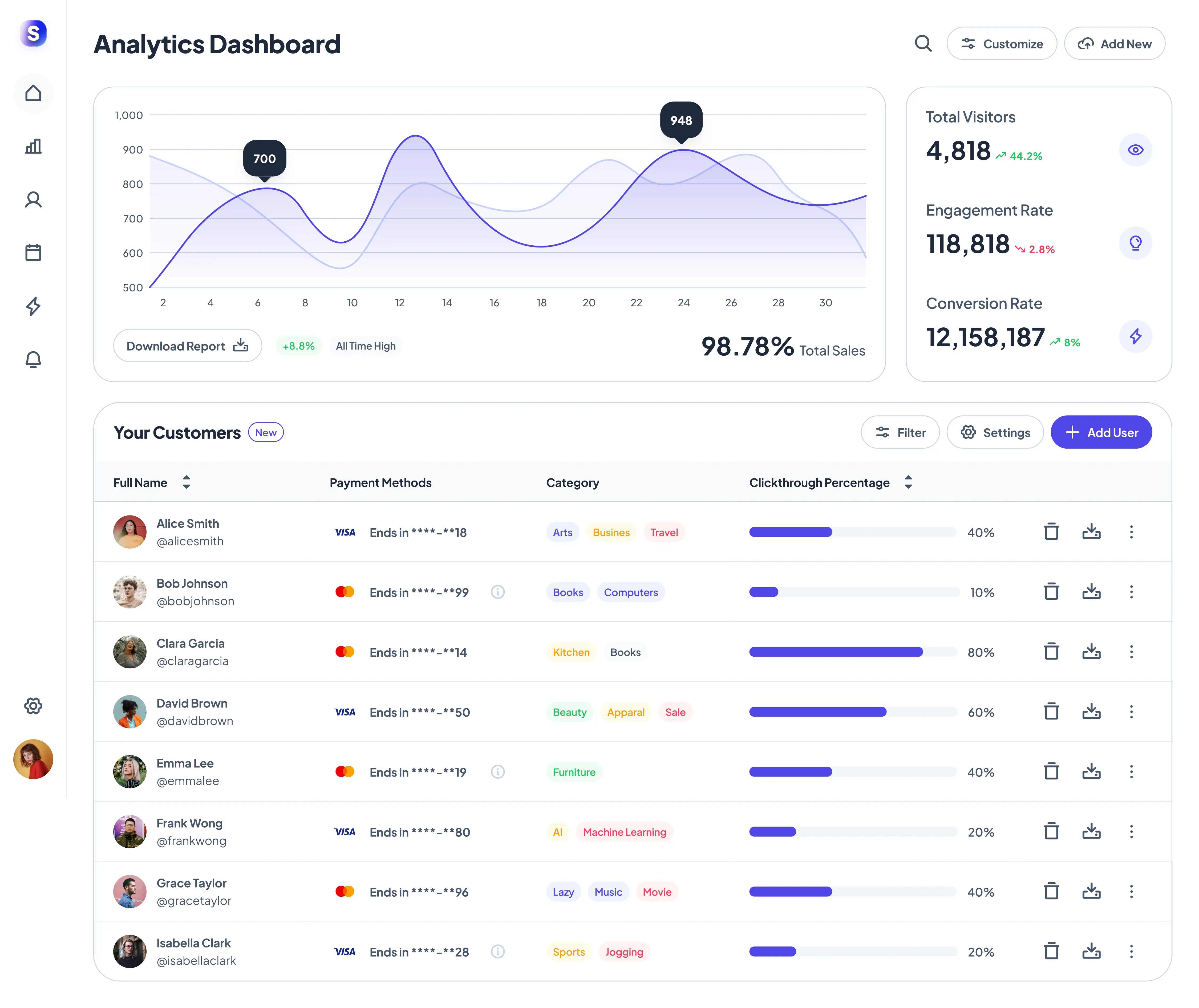
Task: Download the Alice Smith row data
Action: pyautogui.click(x=1092, y=532)
